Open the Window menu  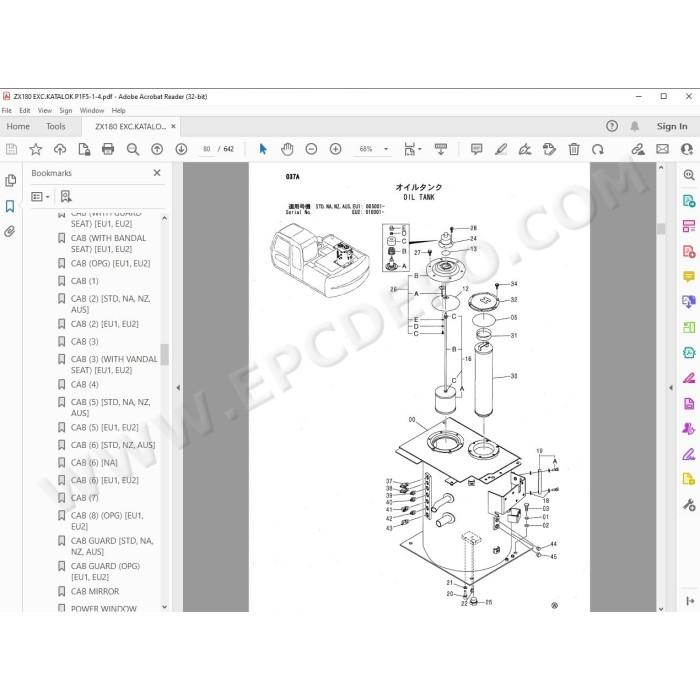click(x=92, y=110)
